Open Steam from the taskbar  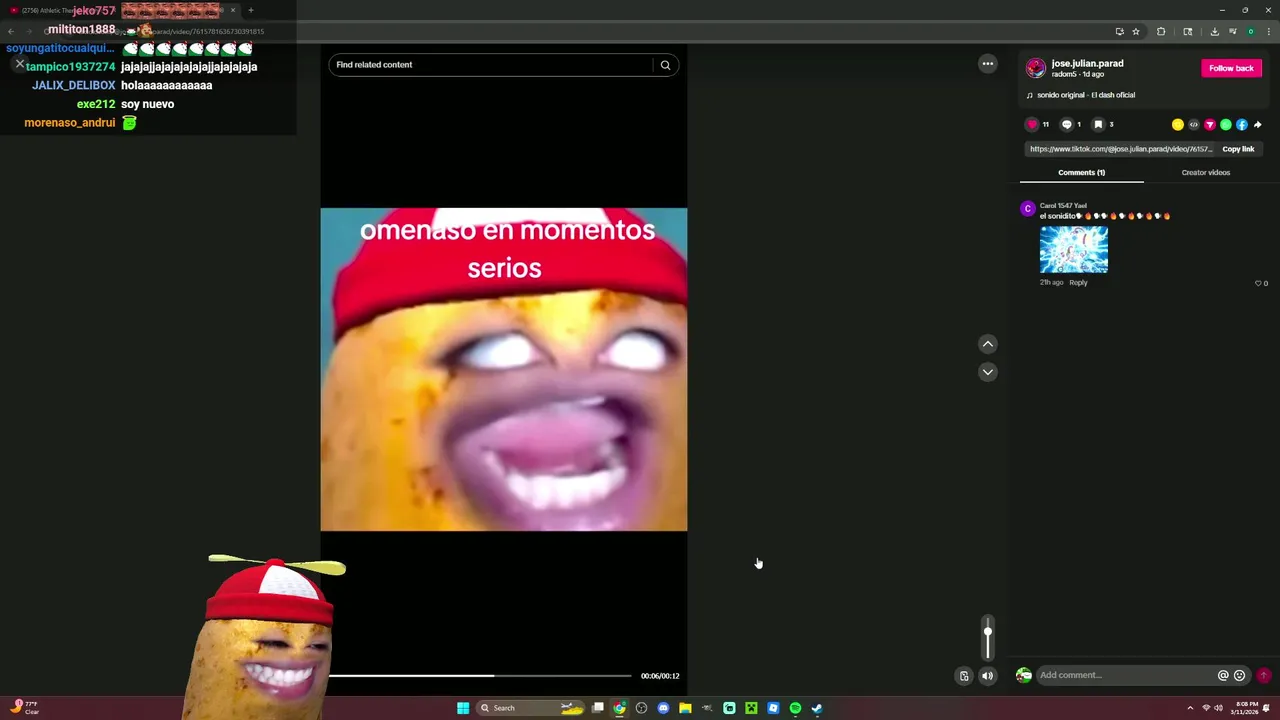tap(817, 708)
